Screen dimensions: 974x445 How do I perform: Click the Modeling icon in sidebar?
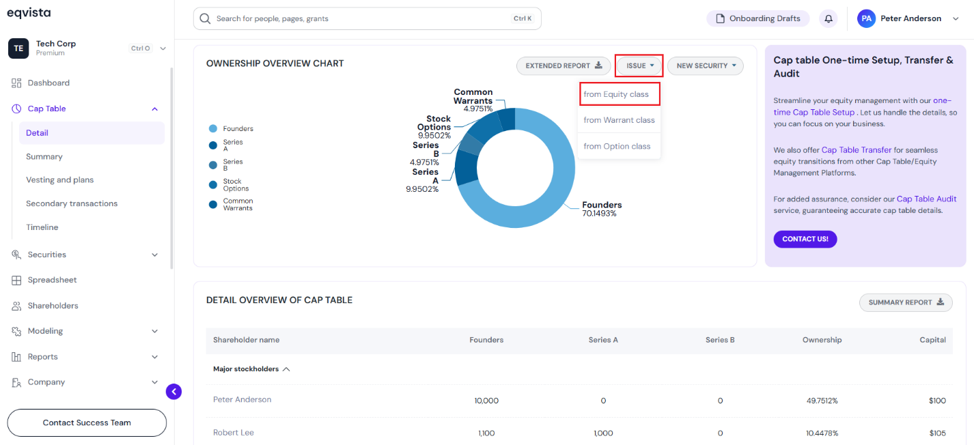pyautogui.click(x=17, y=331)
